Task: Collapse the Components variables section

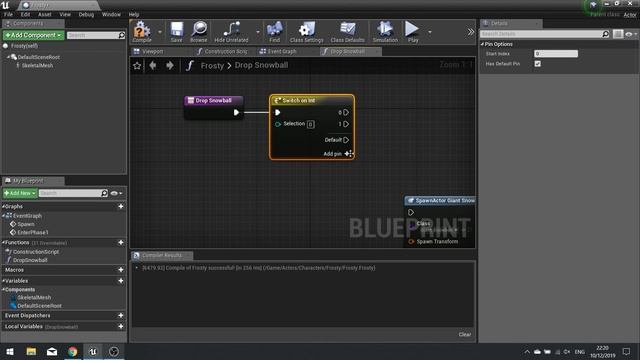Action: 4,289
